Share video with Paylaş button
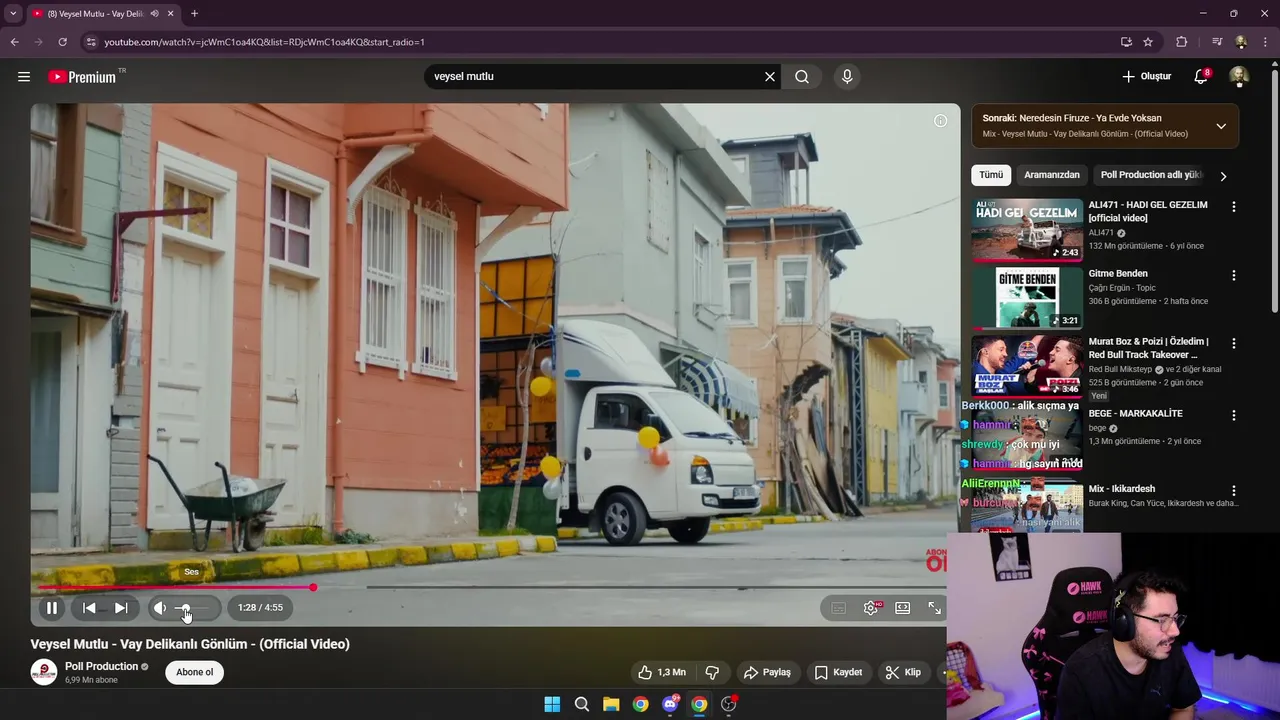The image size is (1280, 720). click(768, 672)
